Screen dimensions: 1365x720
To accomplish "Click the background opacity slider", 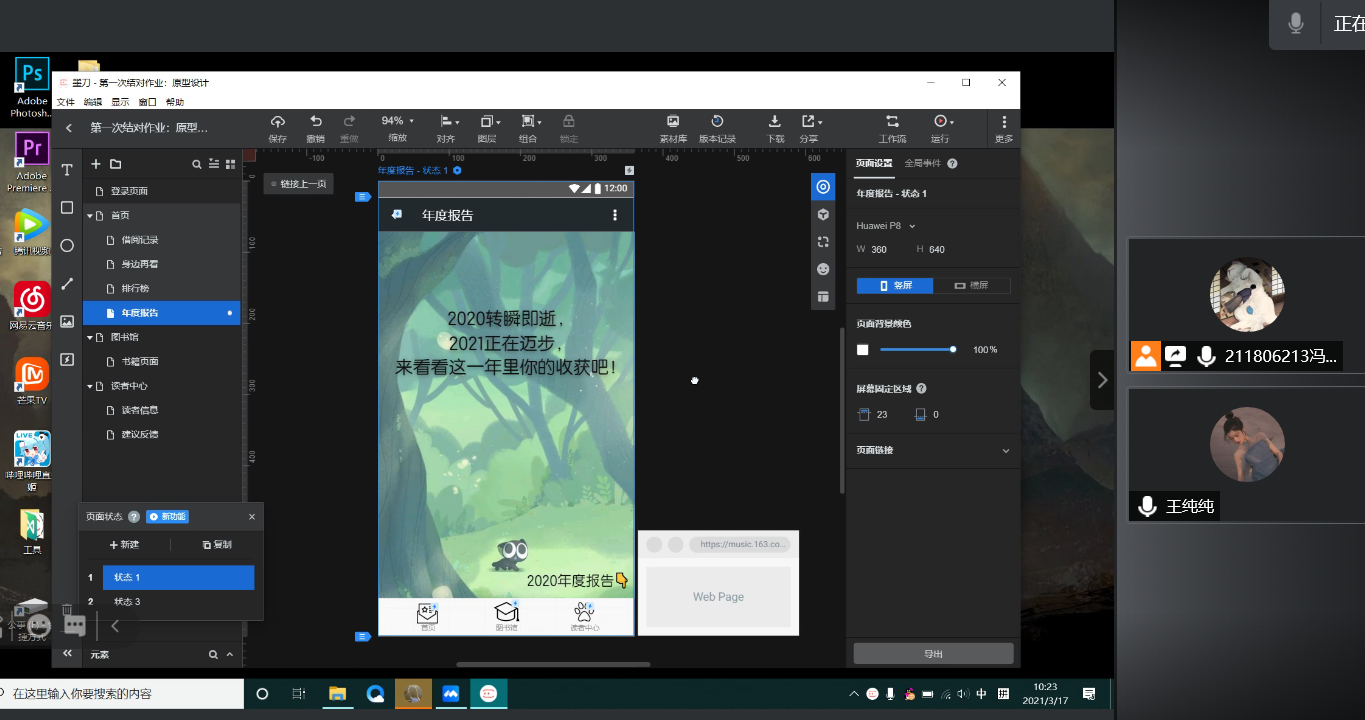I will tap(918, 350).
